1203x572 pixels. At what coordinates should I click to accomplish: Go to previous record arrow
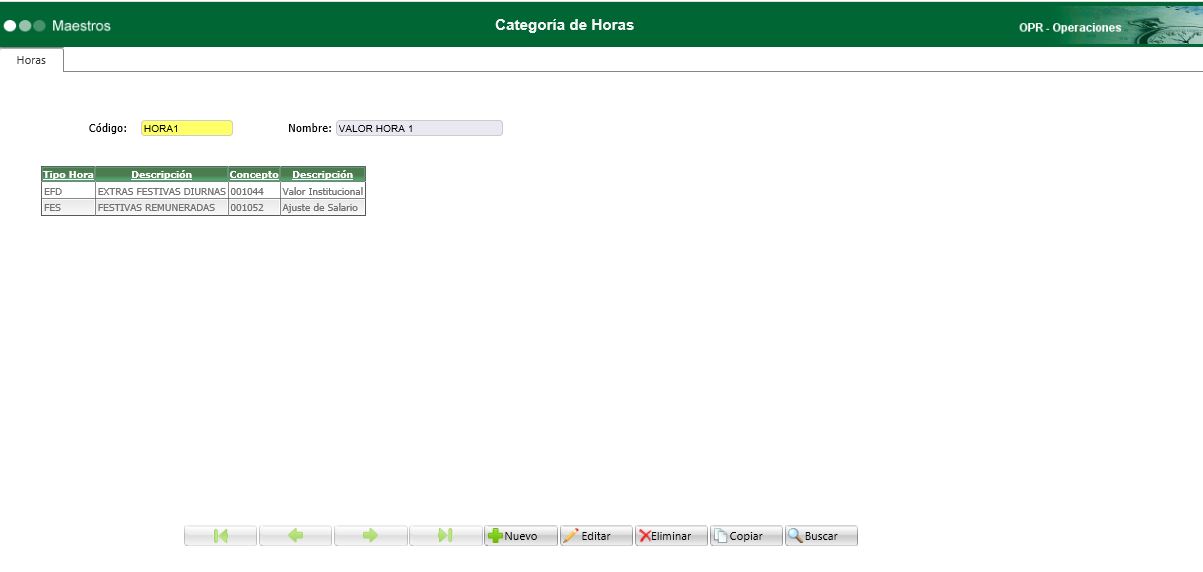(296, 536)
